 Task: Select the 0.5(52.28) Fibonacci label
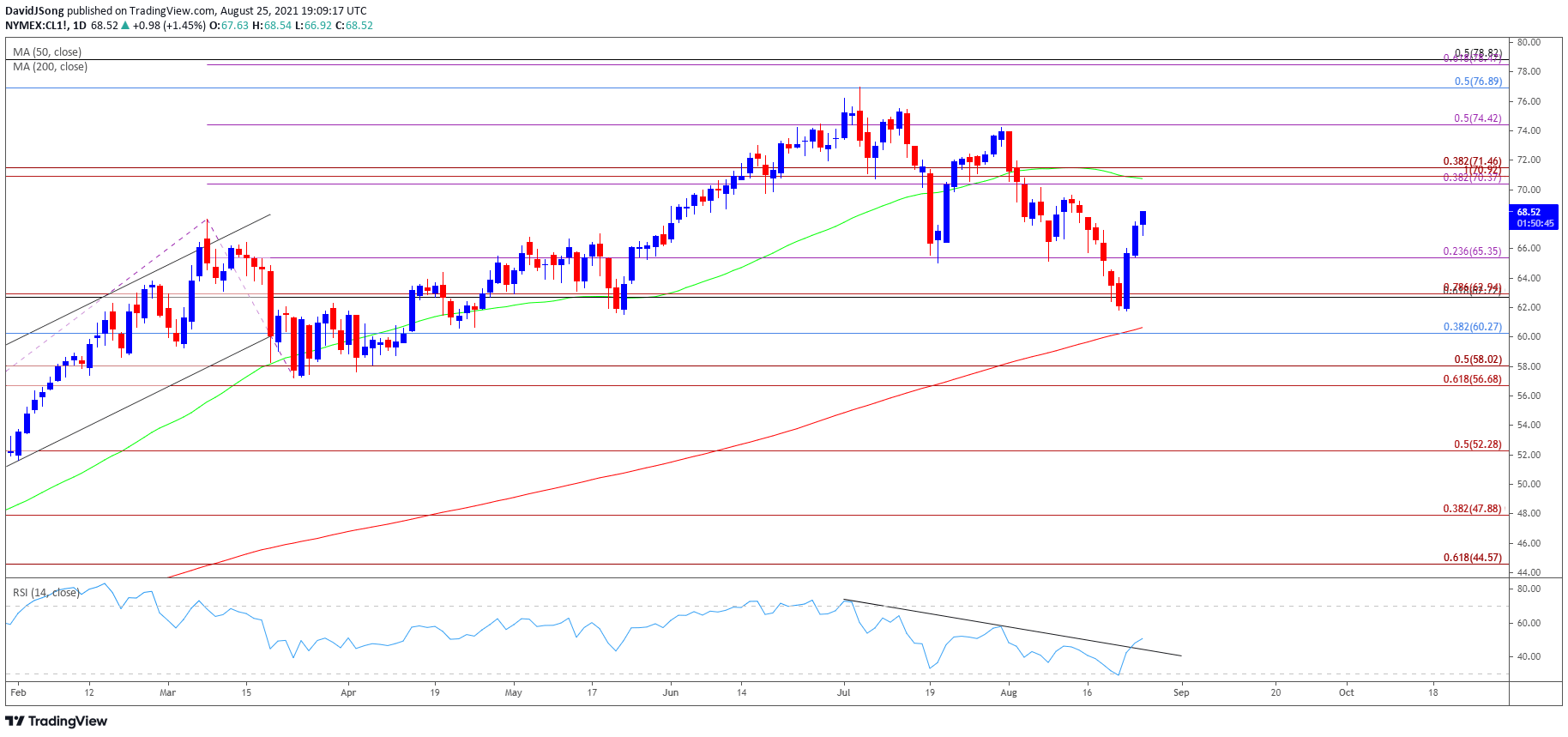coord(1478,444)
